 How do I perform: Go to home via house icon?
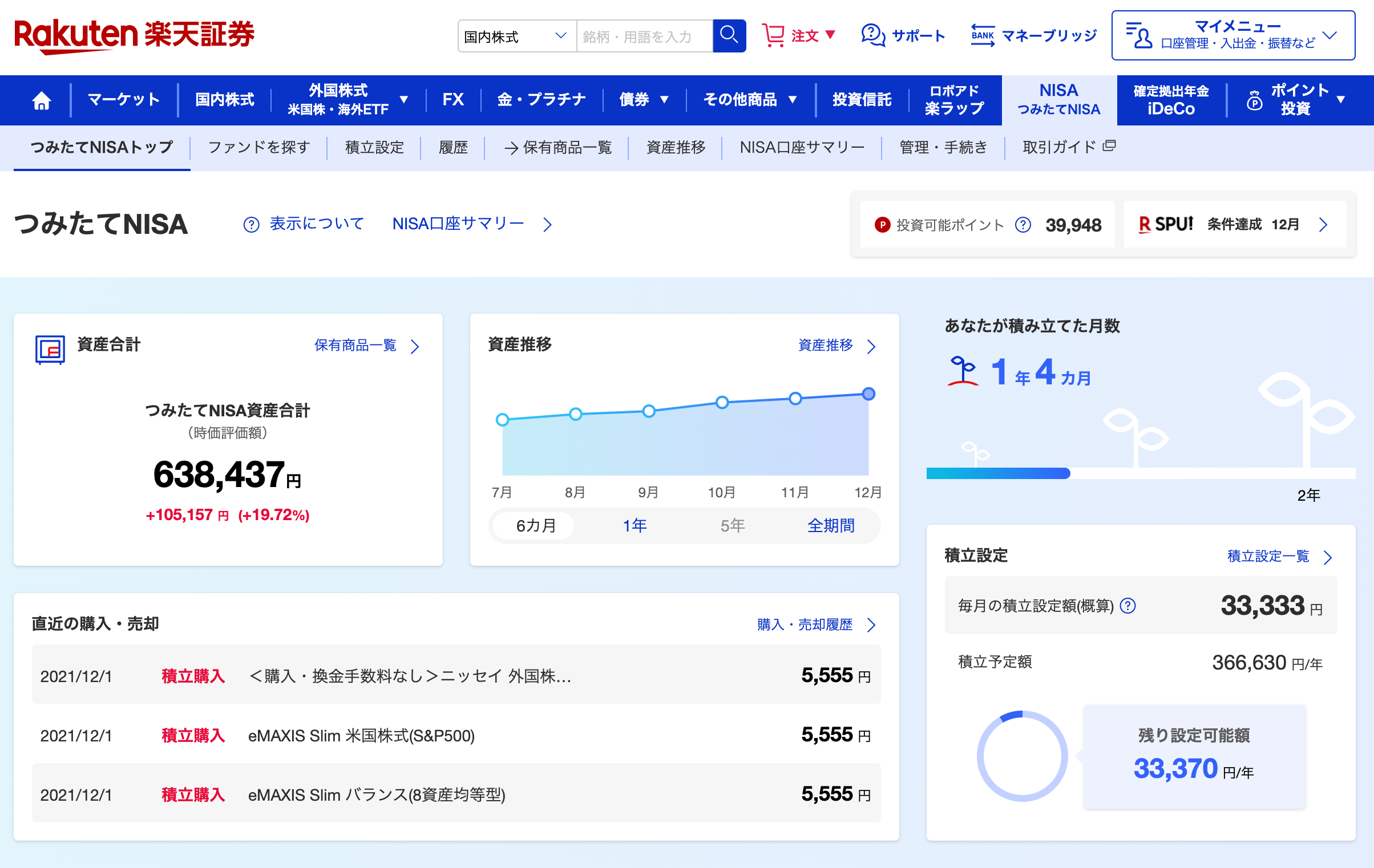[42, 100]
